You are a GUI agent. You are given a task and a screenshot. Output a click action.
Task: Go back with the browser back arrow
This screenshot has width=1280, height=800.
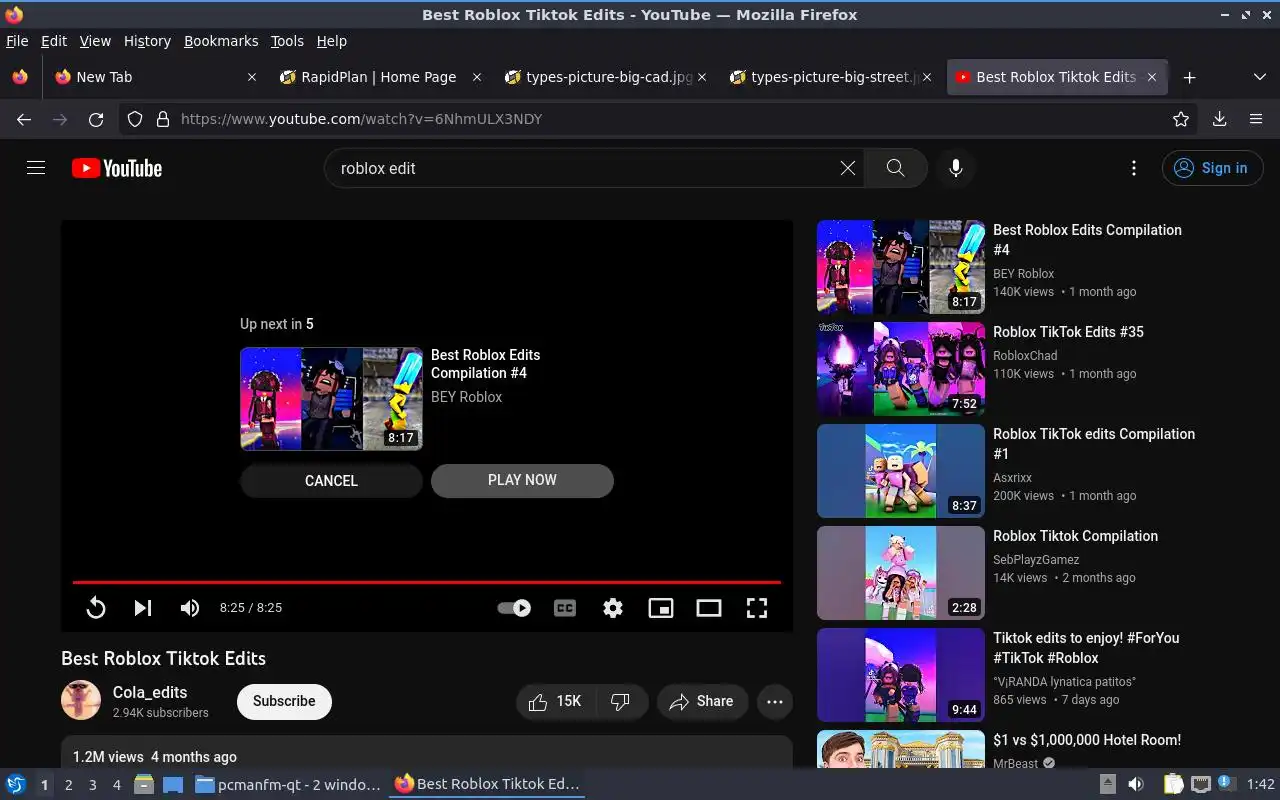click(24, 119)
